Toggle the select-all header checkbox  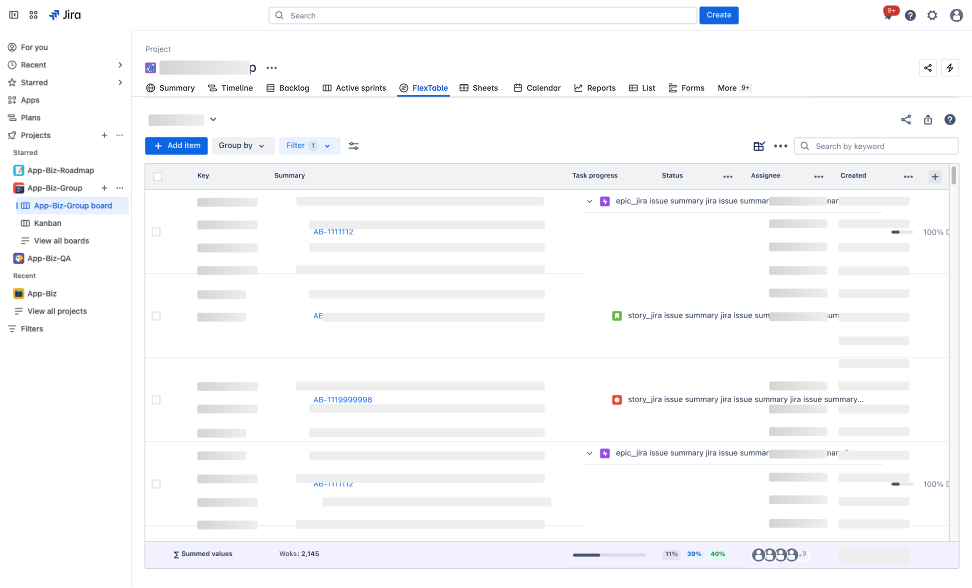pos(157,177)
